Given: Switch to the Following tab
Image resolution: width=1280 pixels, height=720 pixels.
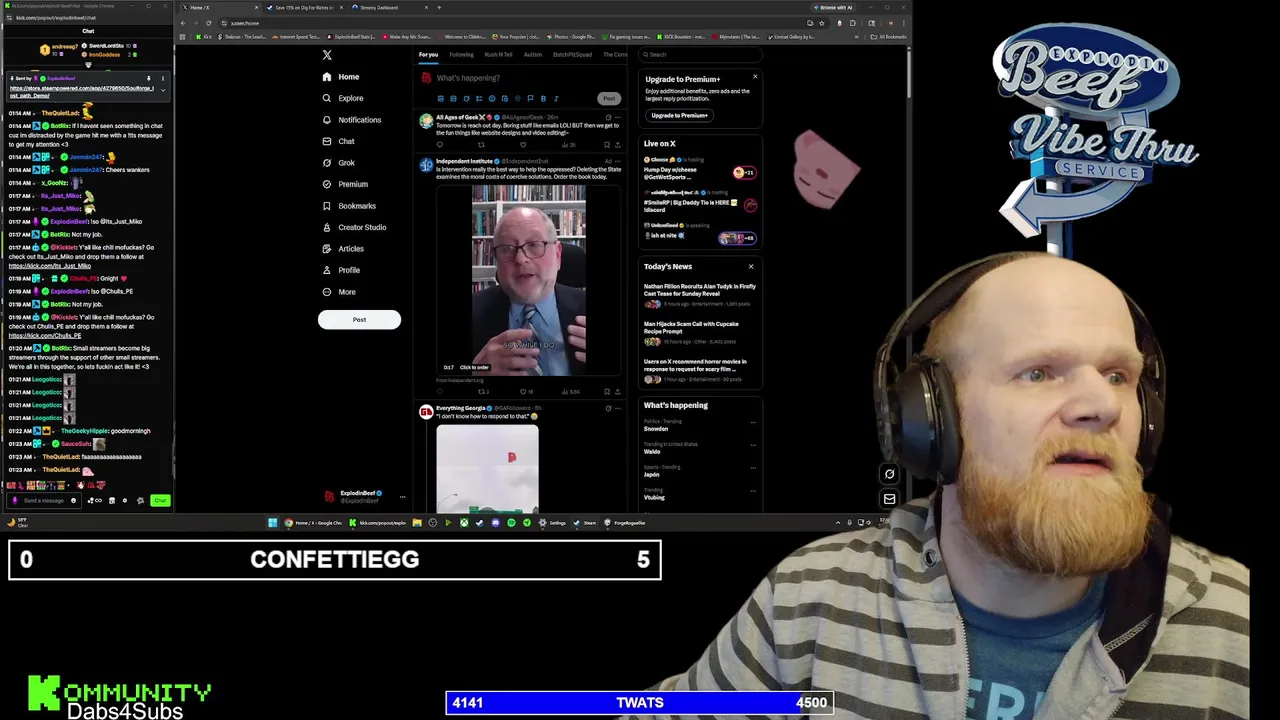Looking at the screenshot, I should 461,55.
